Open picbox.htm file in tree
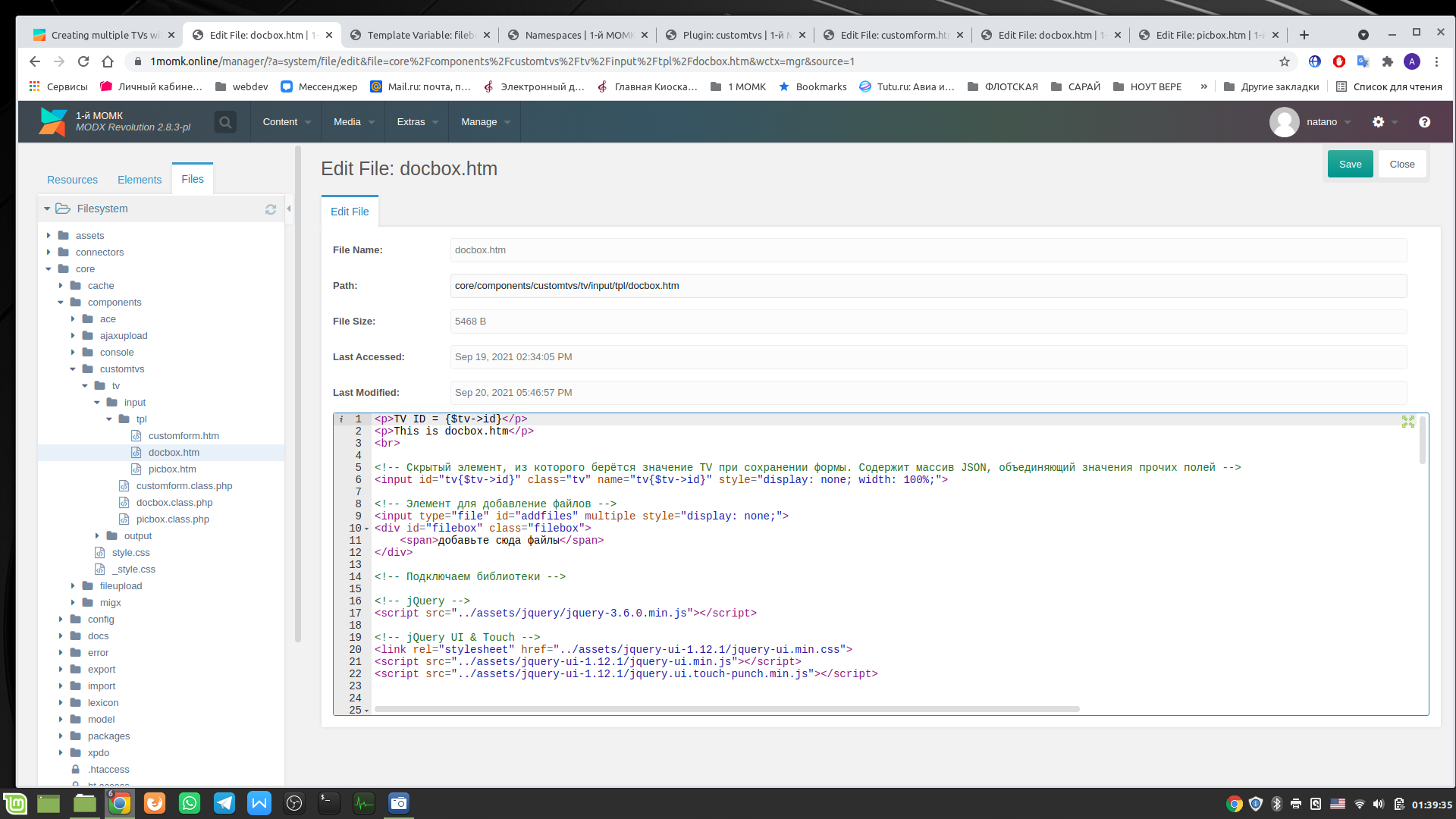This screenshot has height=819, width=1456. point(171,469)
